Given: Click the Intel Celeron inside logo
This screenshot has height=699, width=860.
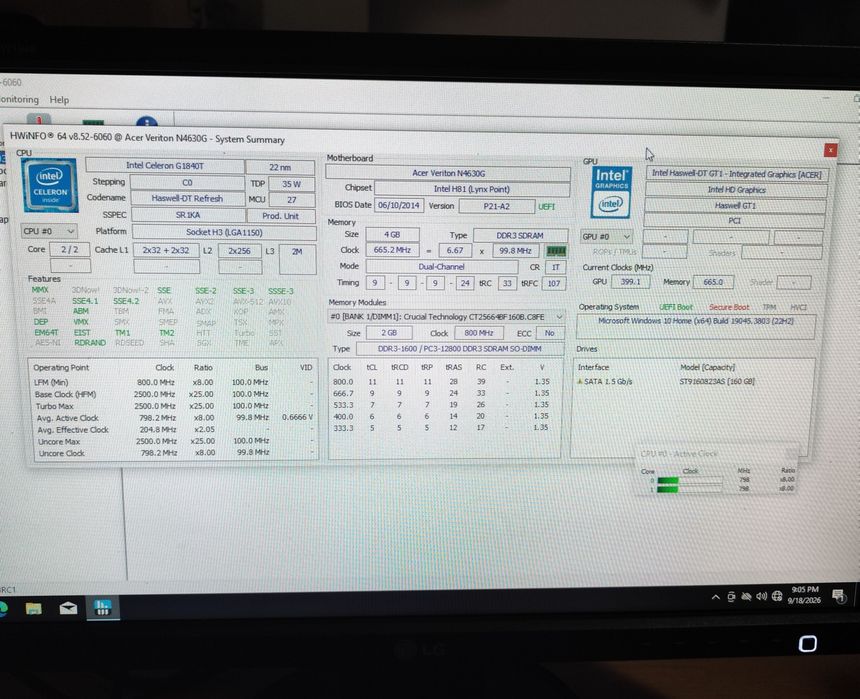Looking at the screenshot, I should point(50,185).
